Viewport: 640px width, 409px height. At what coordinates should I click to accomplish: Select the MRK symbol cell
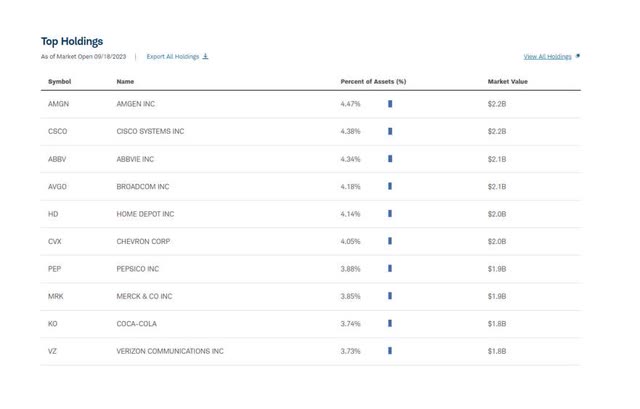click(56, 296)
